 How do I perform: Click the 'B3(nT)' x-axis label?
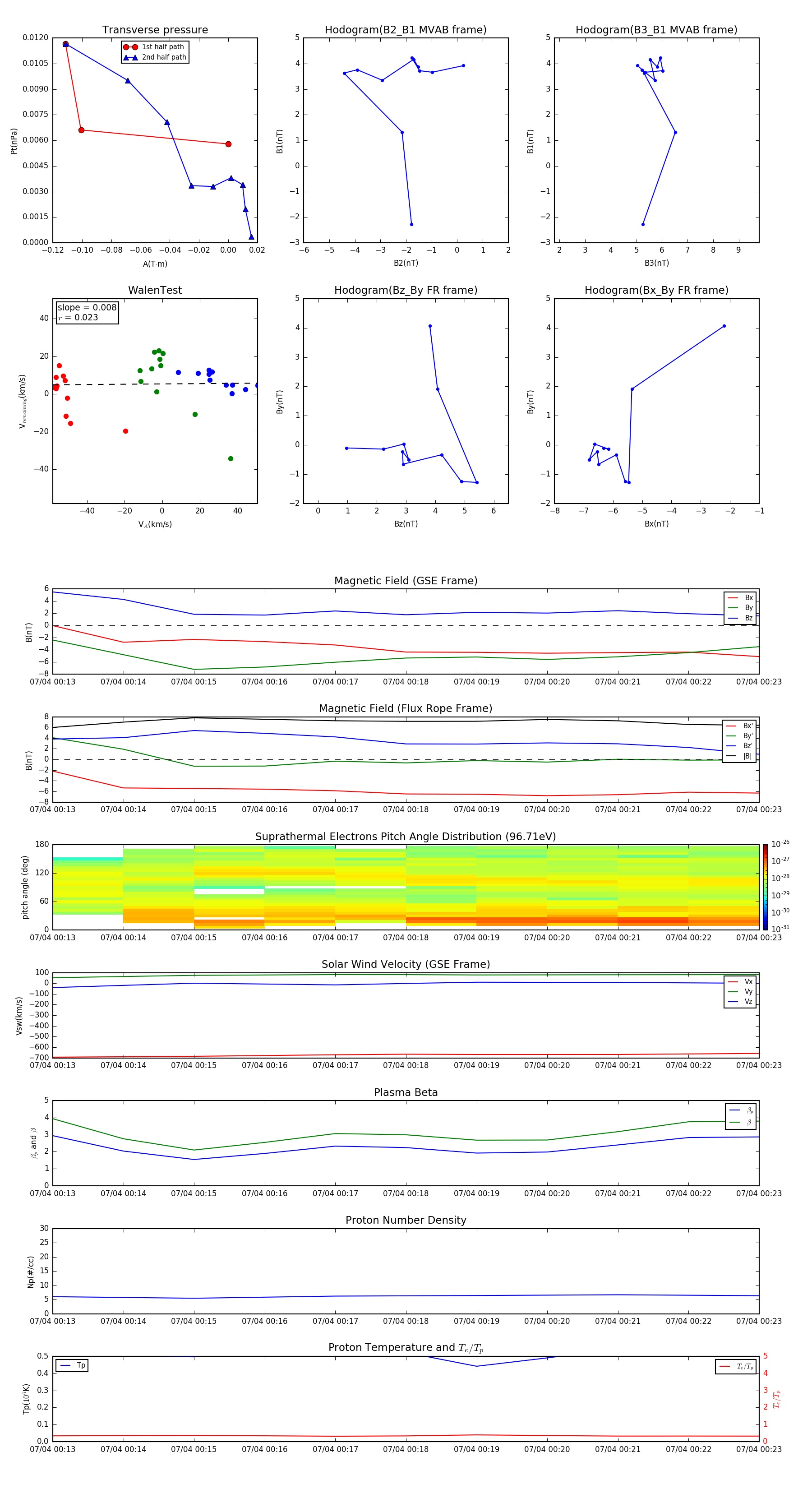656,263
